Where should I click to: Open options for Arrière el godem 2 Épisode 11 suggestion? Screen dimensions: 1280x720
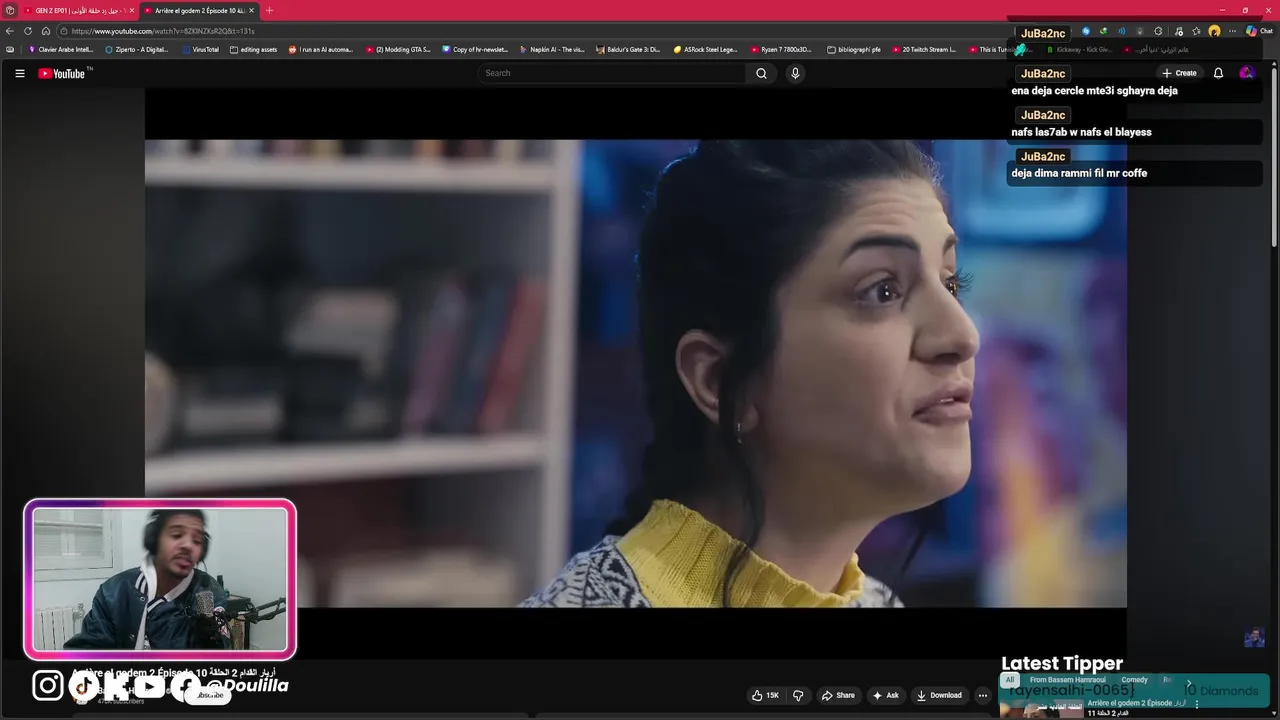[1197, 704]
